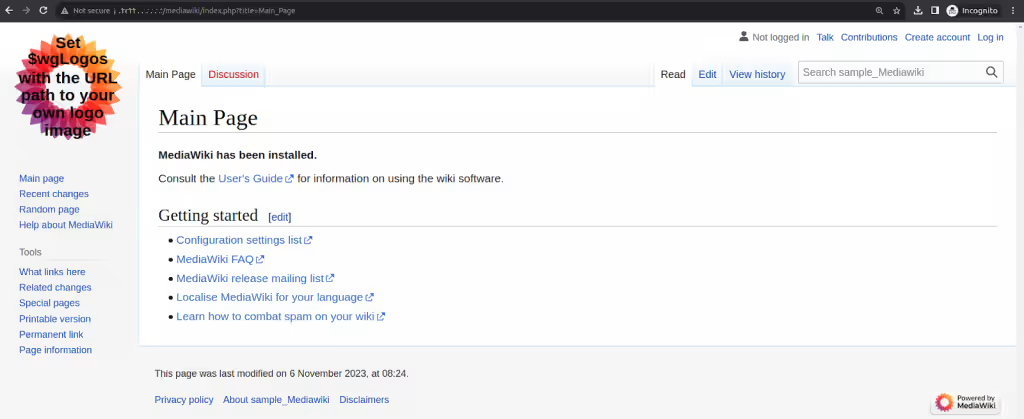The height and width of the screenshot is (419, 1024).
Task: Switch to the Discussion tab
Action: (233, 74)
